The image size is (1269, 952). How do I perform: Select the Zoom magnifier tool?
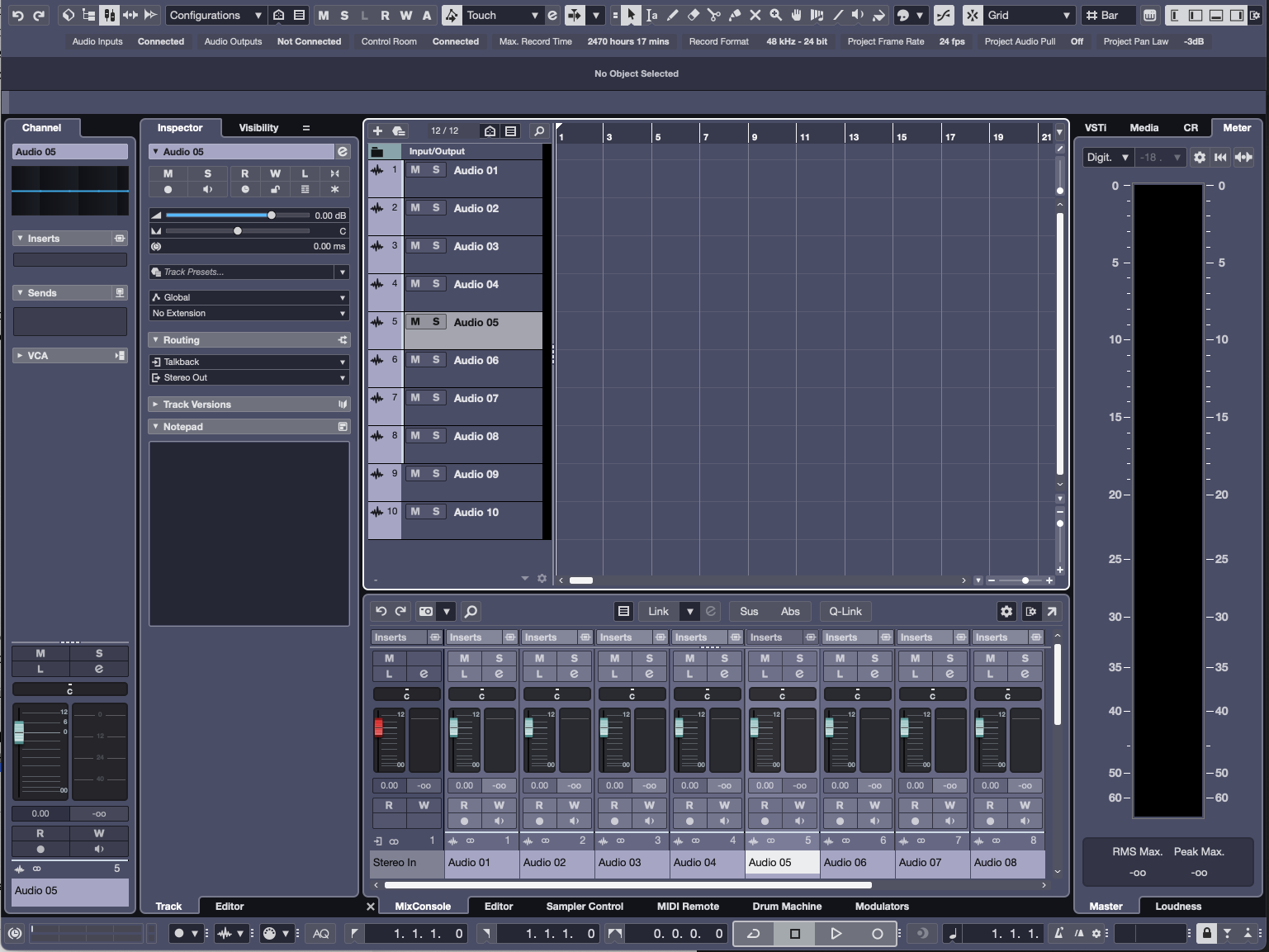[776, 15]
